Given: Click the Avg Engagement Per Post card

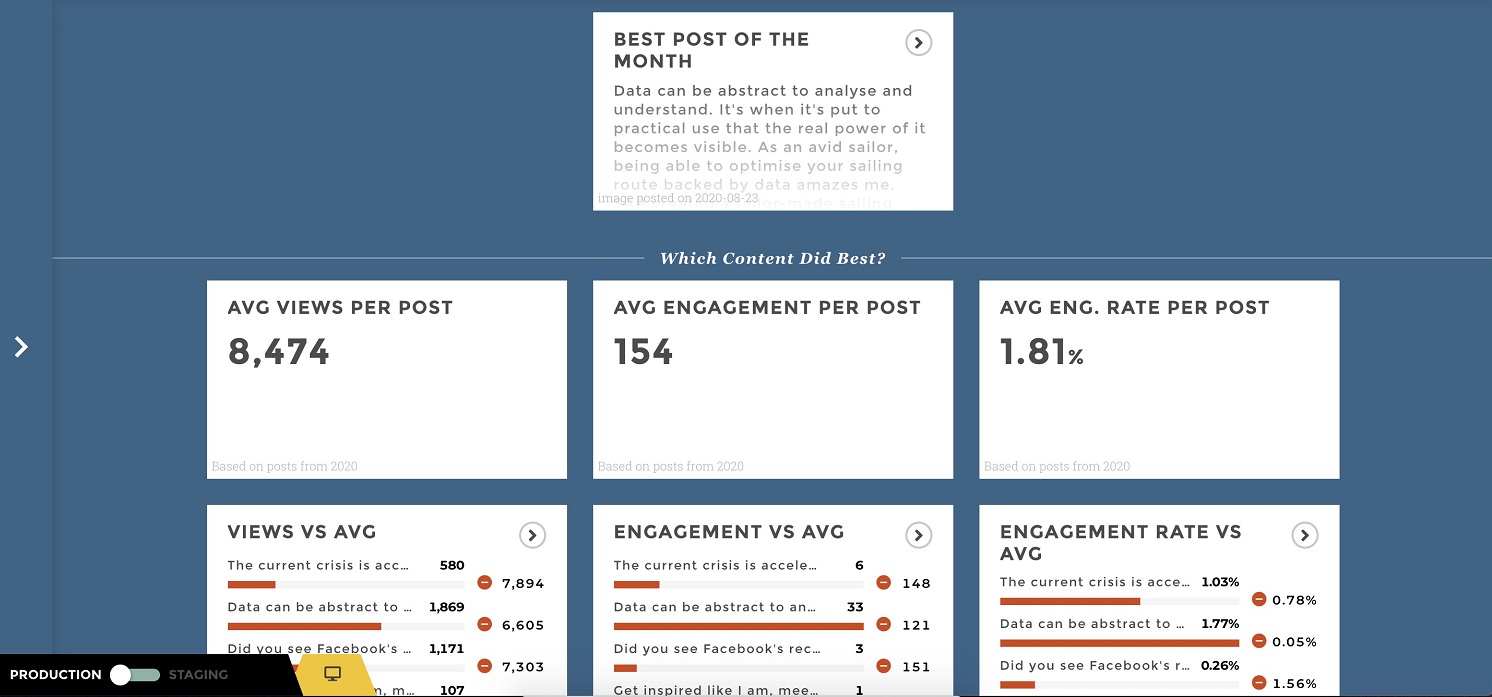Looking at the screenshot, I should pos(772,379).
